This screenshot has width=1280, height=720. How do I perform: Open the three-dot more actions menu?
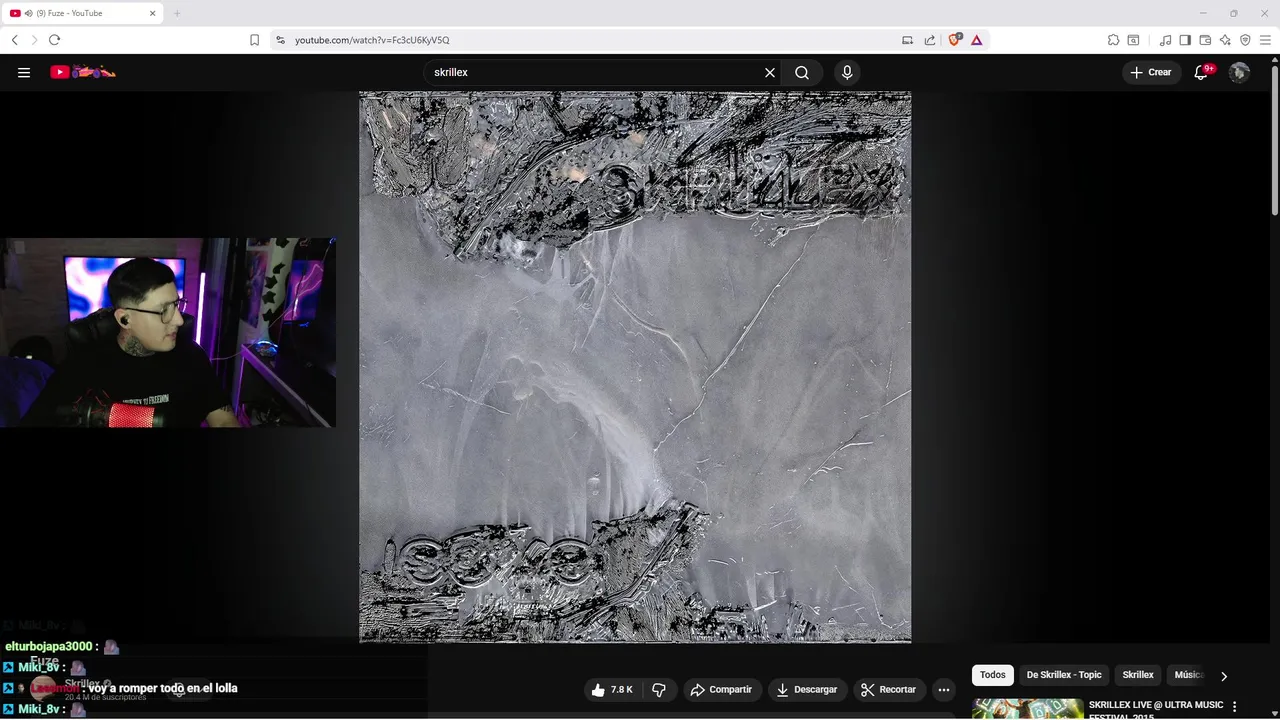point(943,689)
